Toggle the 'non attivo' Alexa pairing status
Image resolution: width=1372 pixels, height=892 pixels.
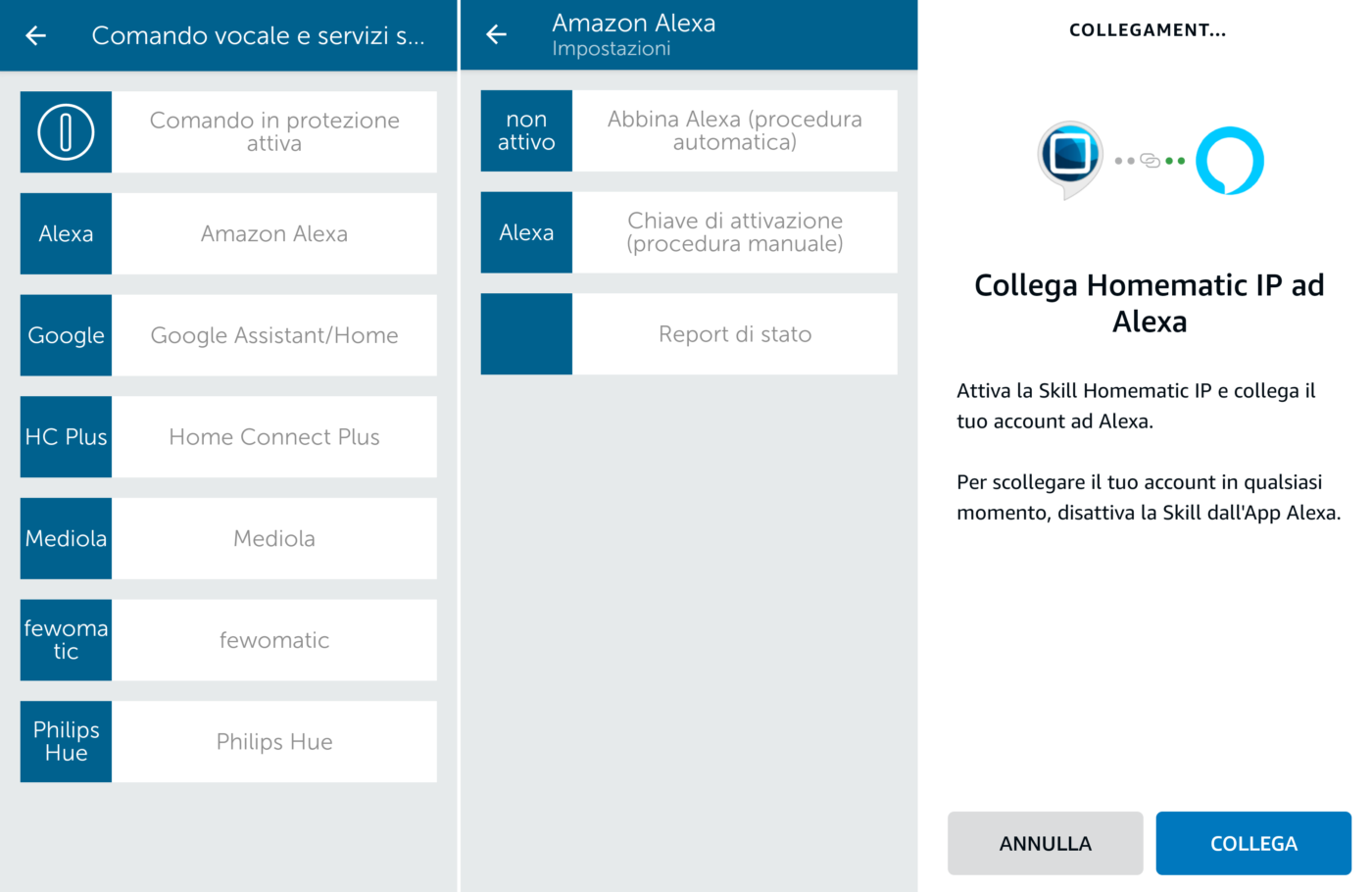(526, 131)
